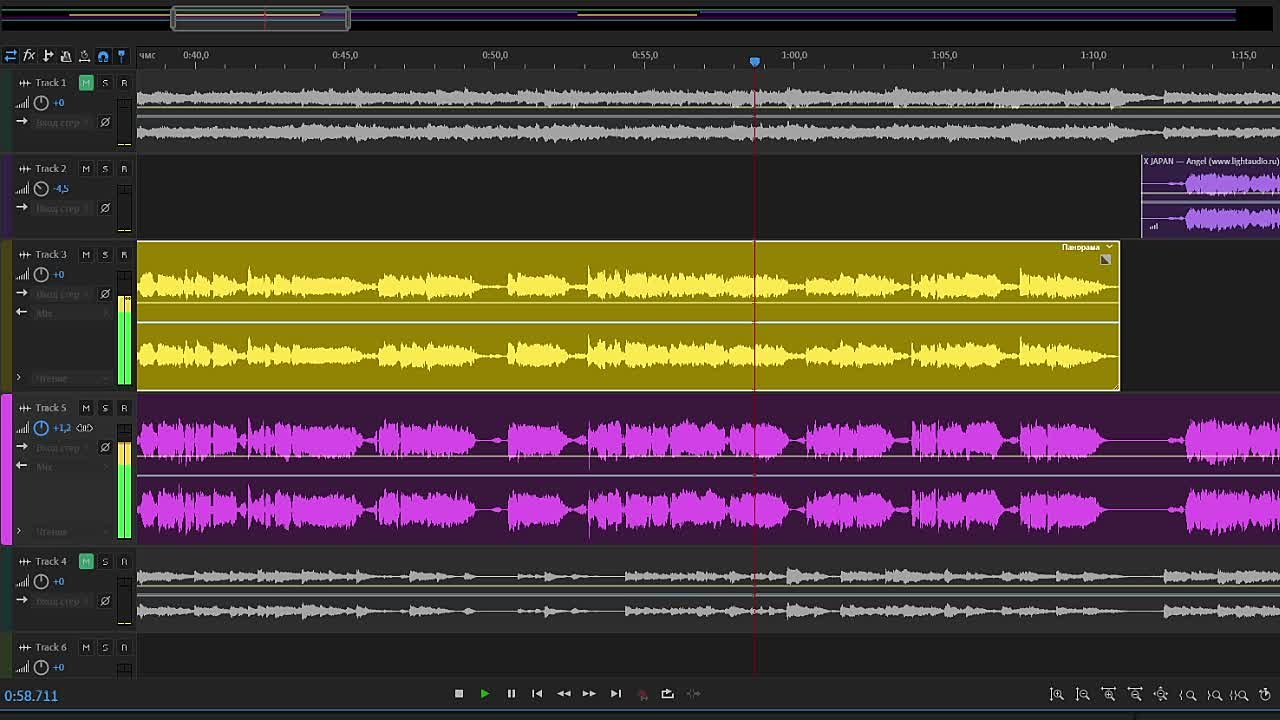Toggle polarity reverse on Track 3

click(105, 294)
